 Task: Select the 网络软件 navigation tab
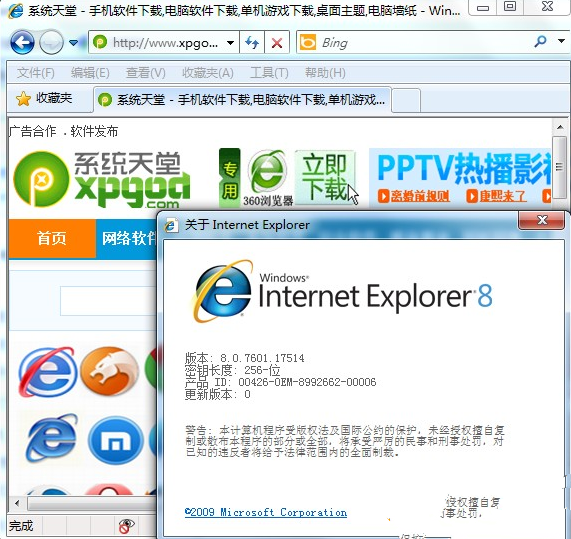pyautogui.click(x=126, y=238)
